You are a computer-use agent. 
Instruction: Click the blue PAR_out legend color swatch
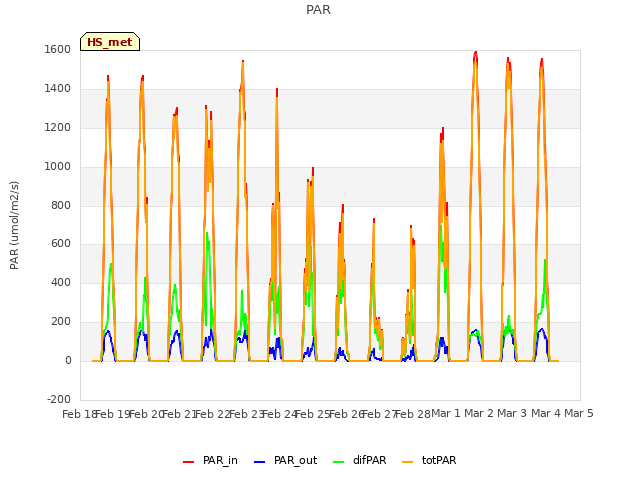[260, 462]
